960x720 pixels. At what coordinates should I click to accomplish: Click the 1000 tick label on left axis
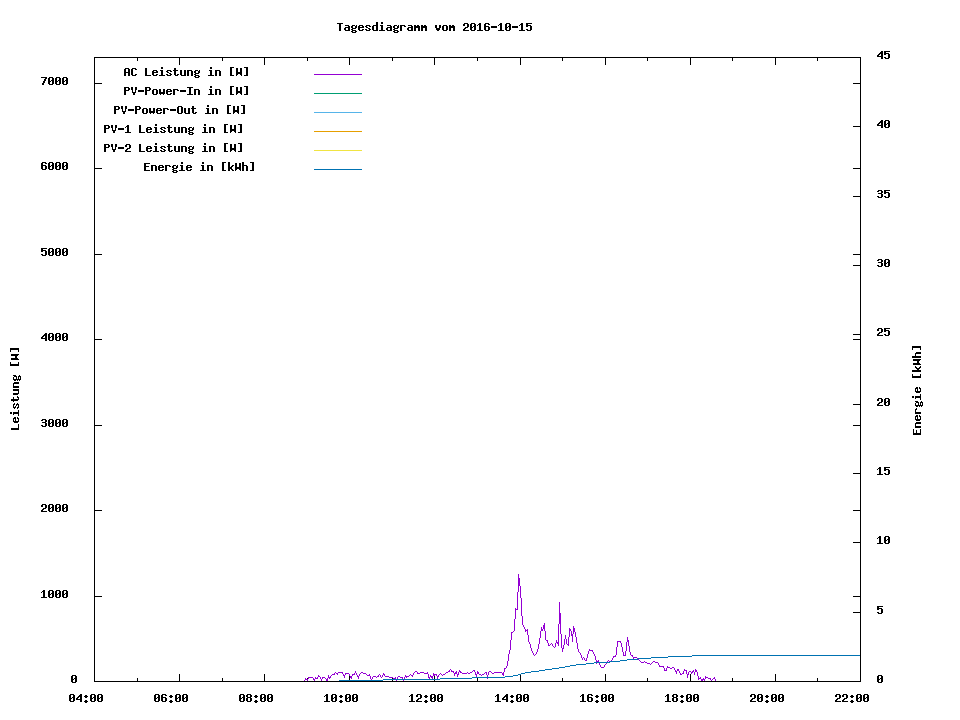coord(54,595)
